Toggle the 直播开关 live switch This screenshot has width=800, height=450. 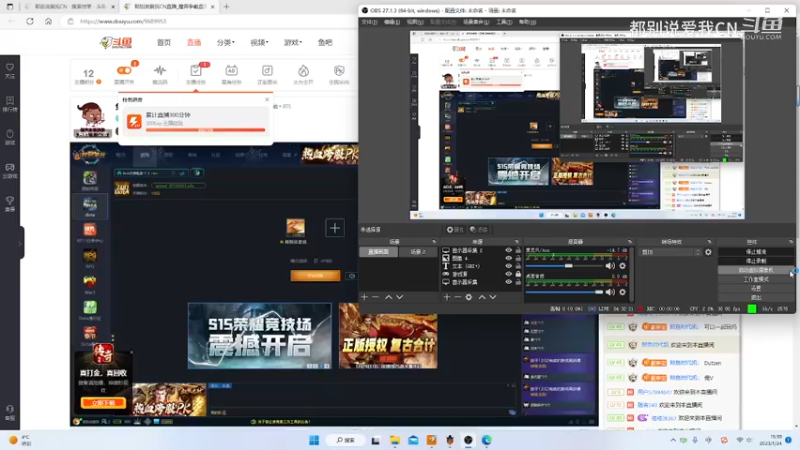(x=124, y=70)
